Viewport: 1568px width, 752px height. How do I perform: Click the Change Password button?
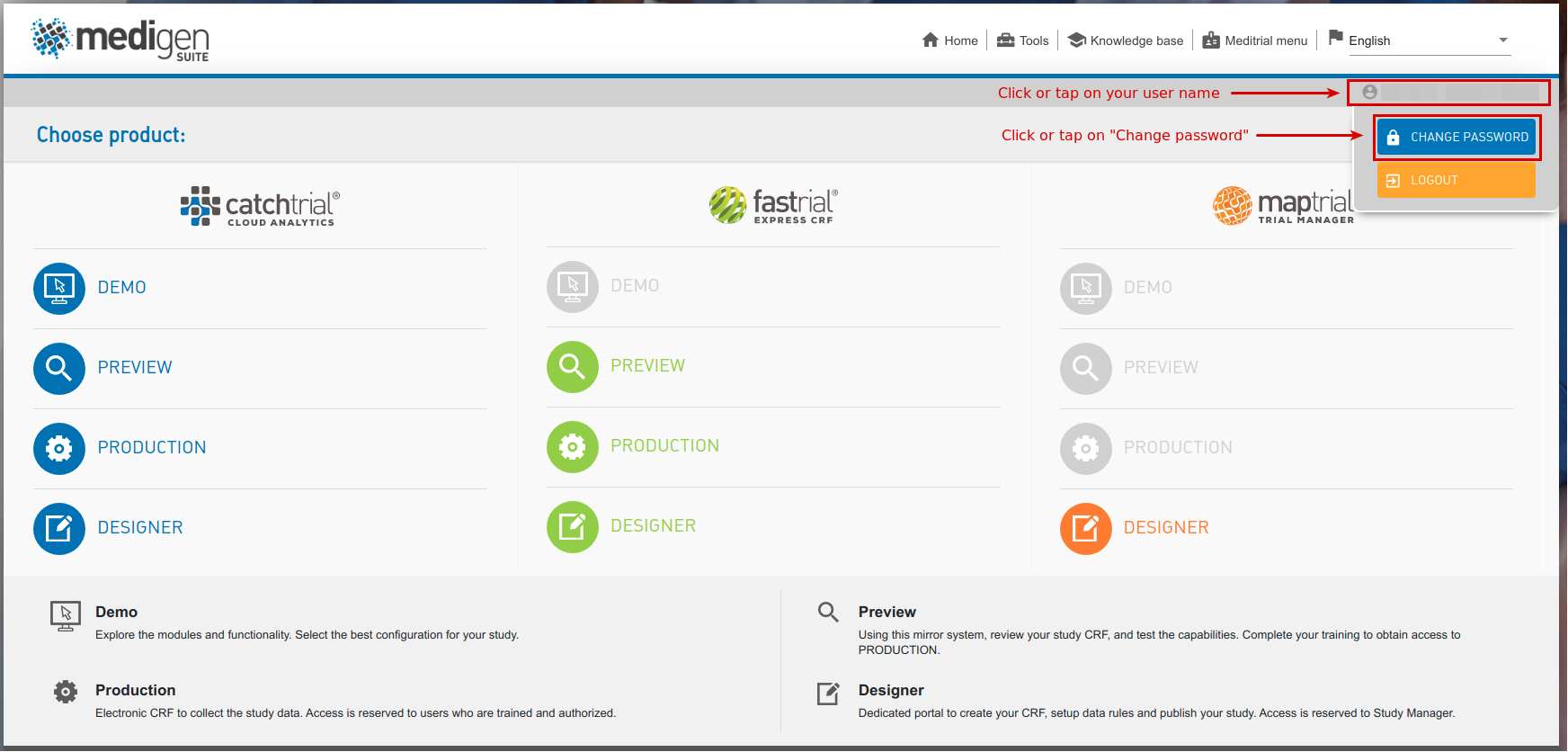tap(1457, 137)
